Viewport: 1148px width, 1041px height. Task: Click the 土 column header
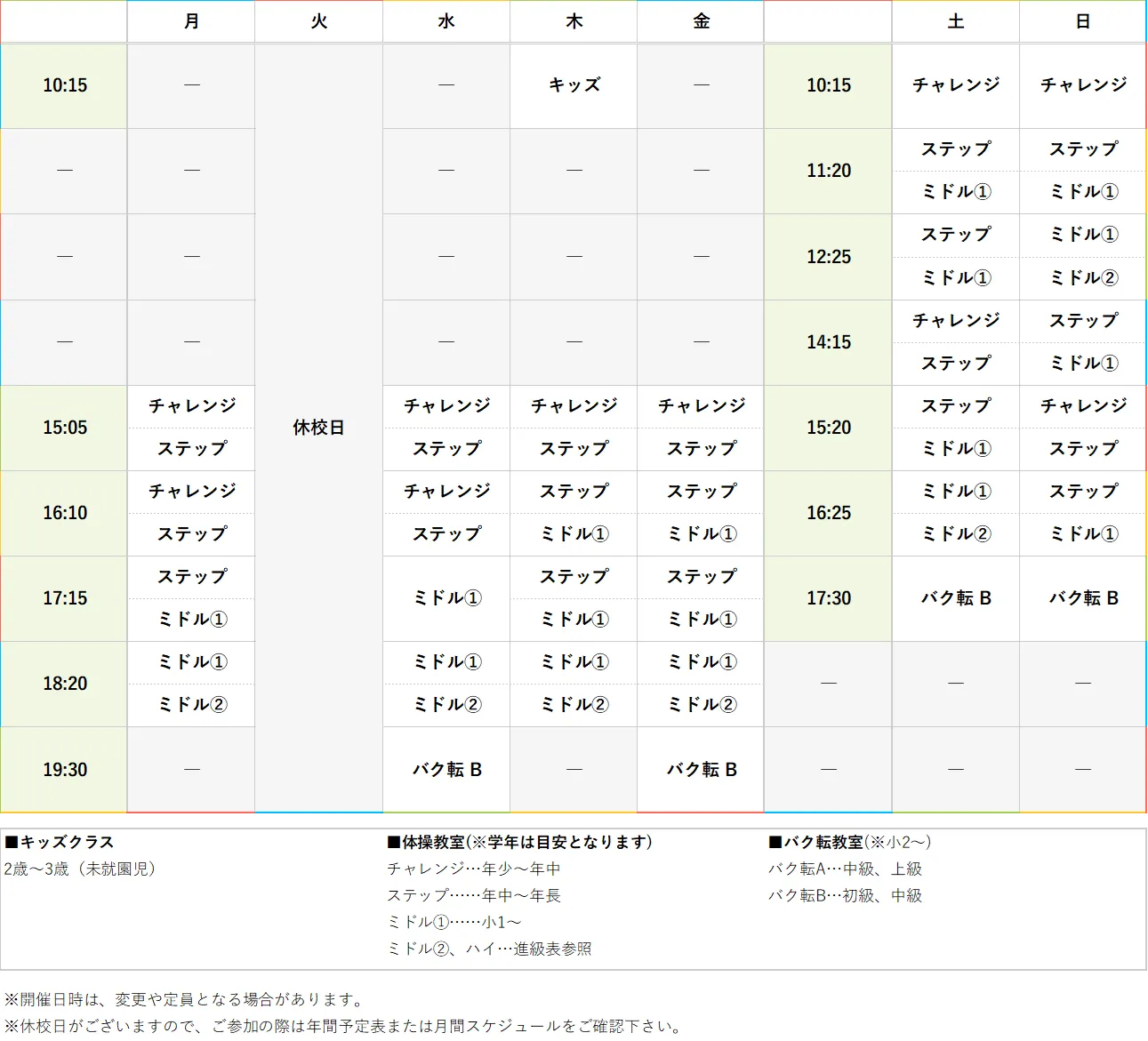point(955,21)
